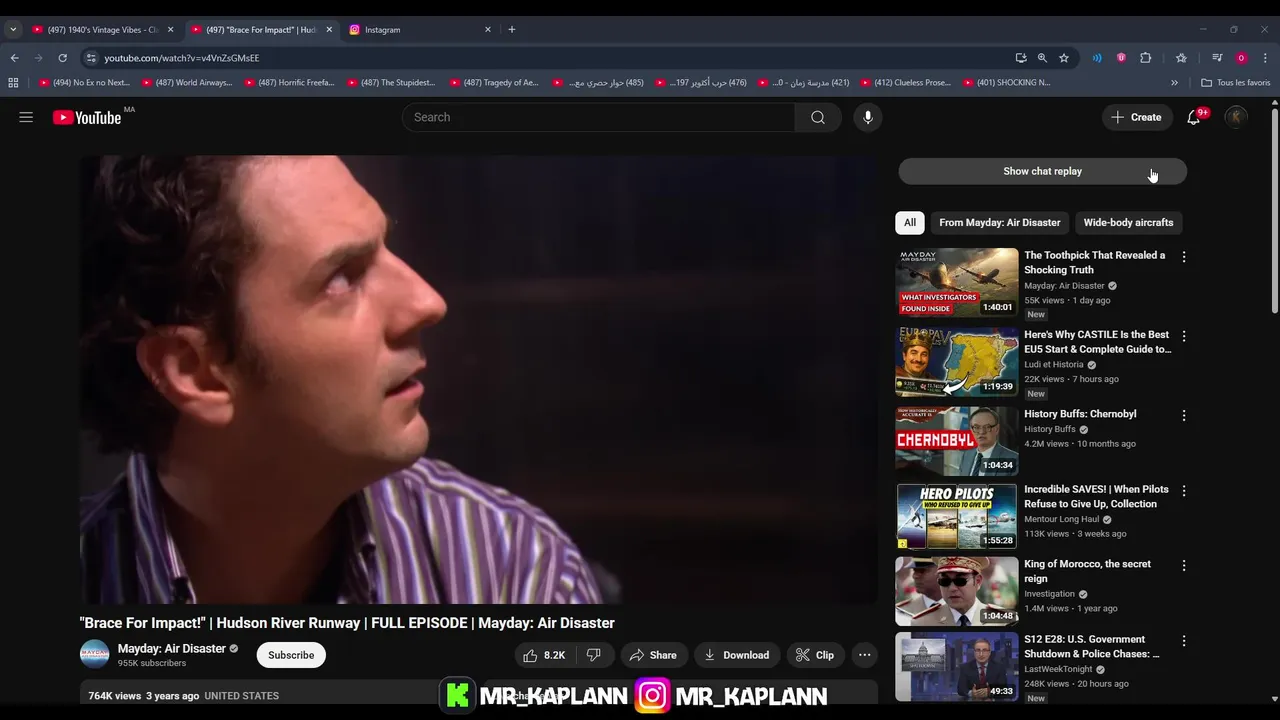Image resolution: width=1280 pixels, height=720 pixels.
Task: Like the video with thumbs up
Action: pos(543,655)
